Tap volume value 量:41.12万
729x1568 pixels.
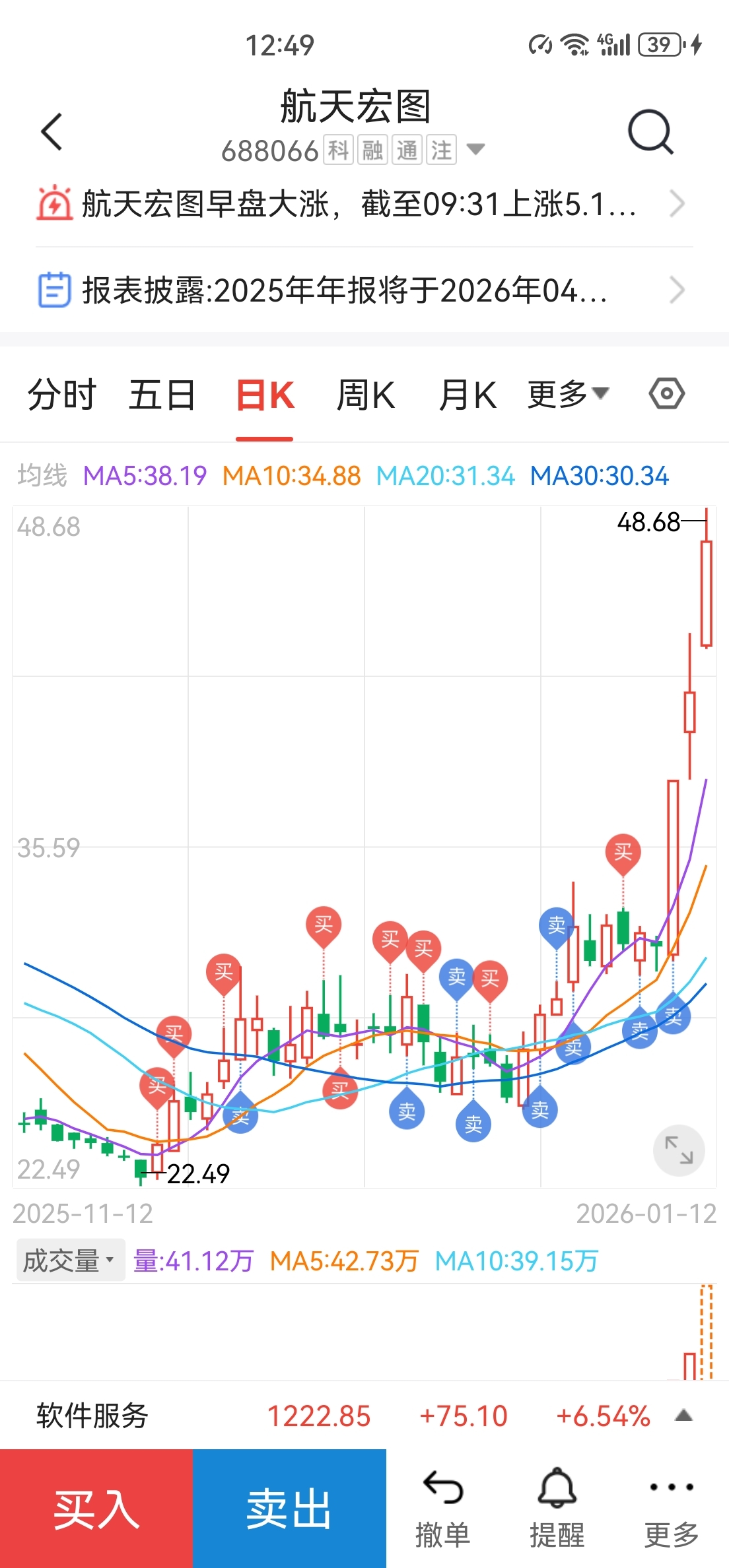193,1260
